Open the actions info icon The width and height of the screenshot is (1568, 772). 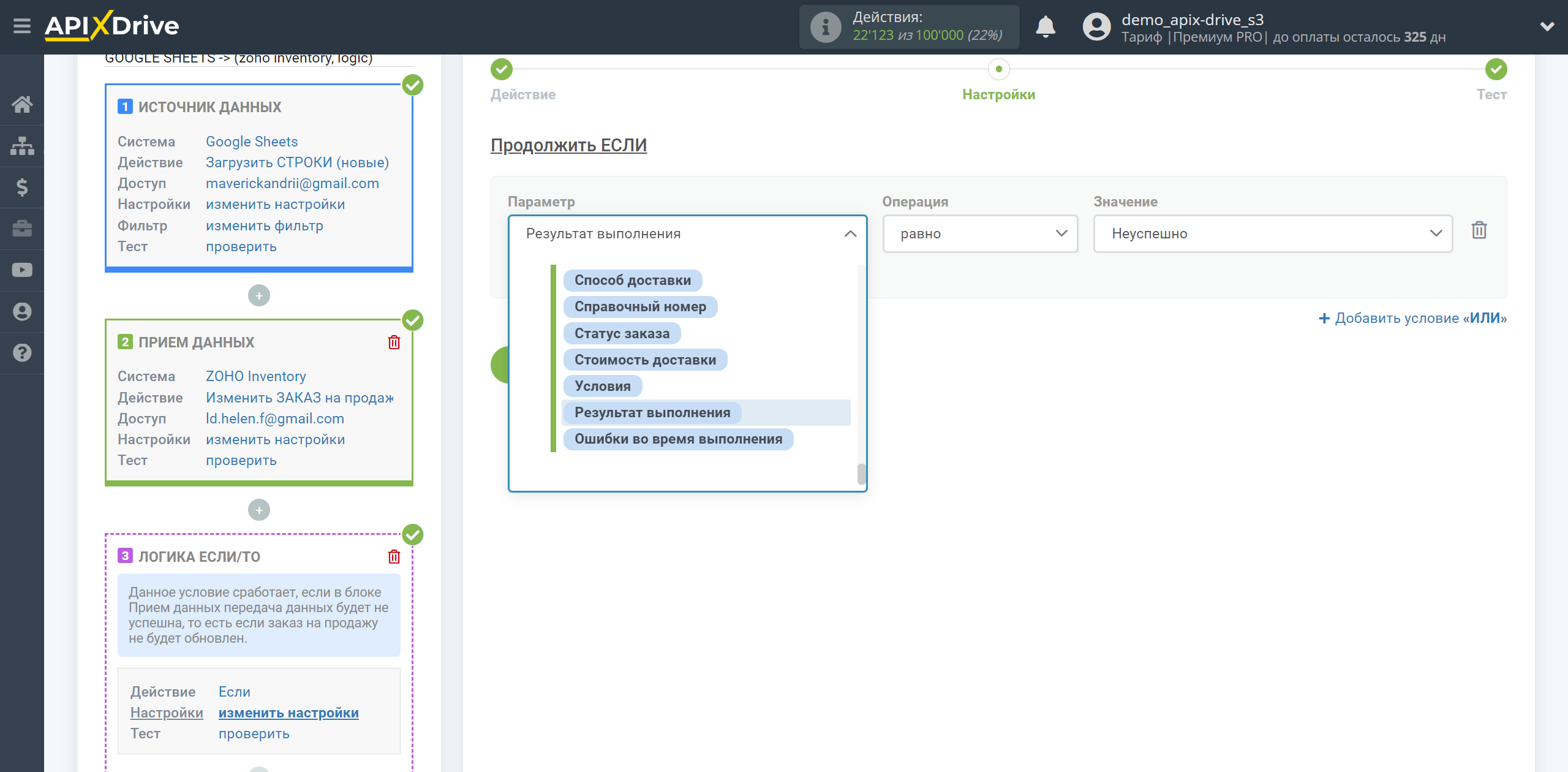825,27
